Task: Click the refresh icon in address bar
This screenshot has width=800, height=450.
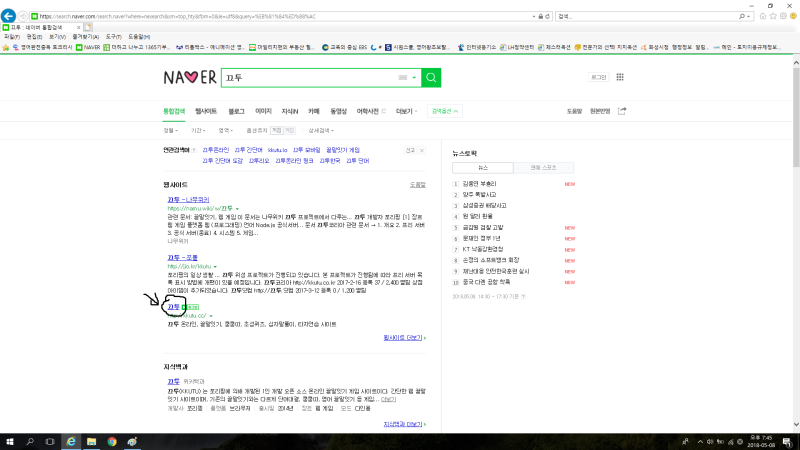Action: (x=547, y=16)
